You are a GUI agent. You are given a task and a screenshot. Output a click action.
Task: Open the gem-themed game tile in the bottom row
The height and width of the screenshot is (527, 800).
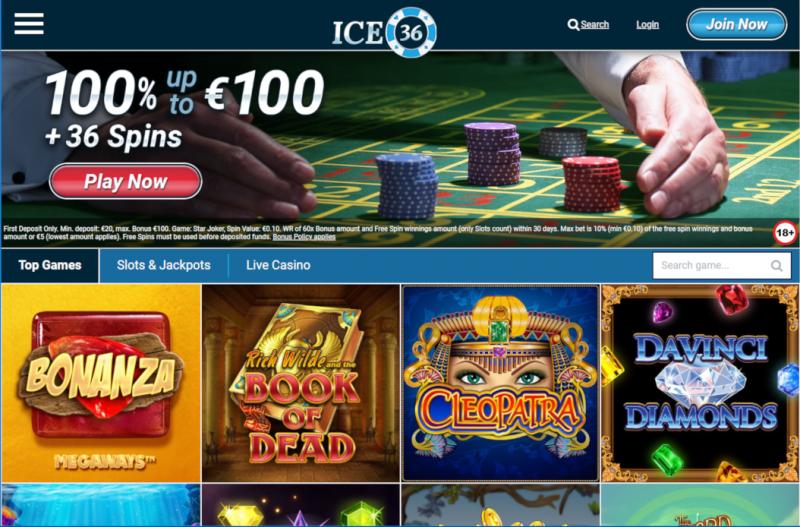click(301, 505)
